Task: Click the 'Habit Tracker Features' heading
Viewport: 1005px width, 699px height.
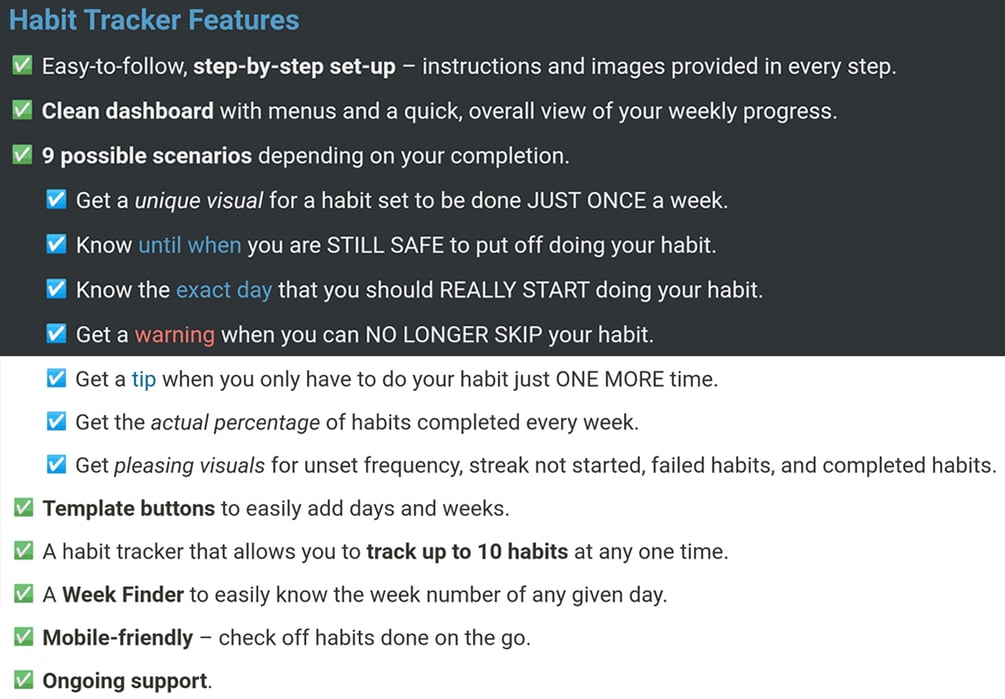Action: click(x=154, y=20)
